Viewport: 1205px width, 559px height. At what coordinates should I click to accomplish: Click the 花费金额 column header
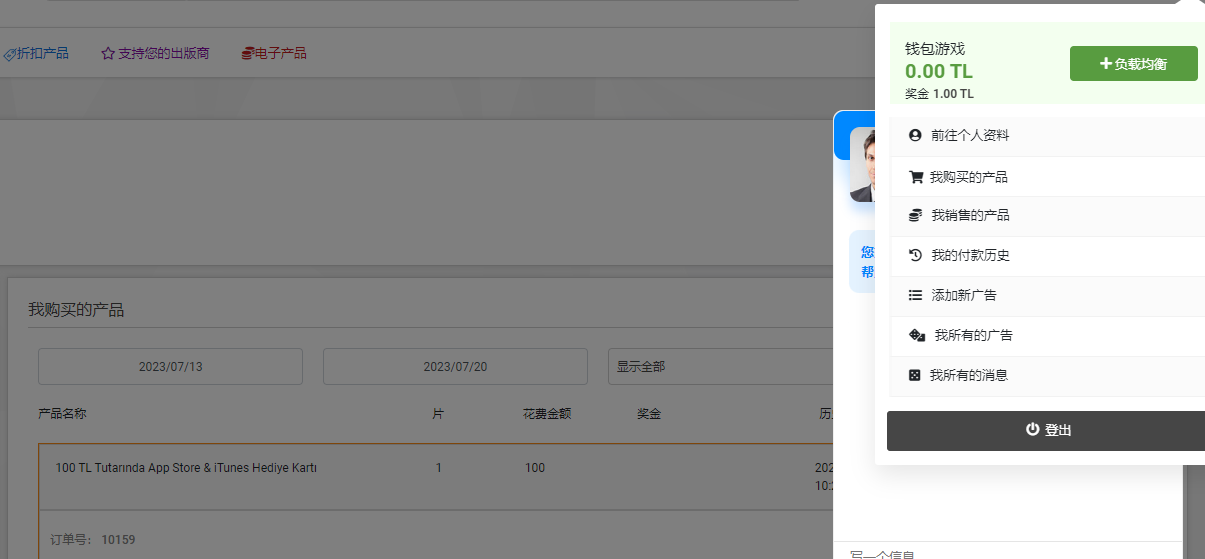coord(547,414)
